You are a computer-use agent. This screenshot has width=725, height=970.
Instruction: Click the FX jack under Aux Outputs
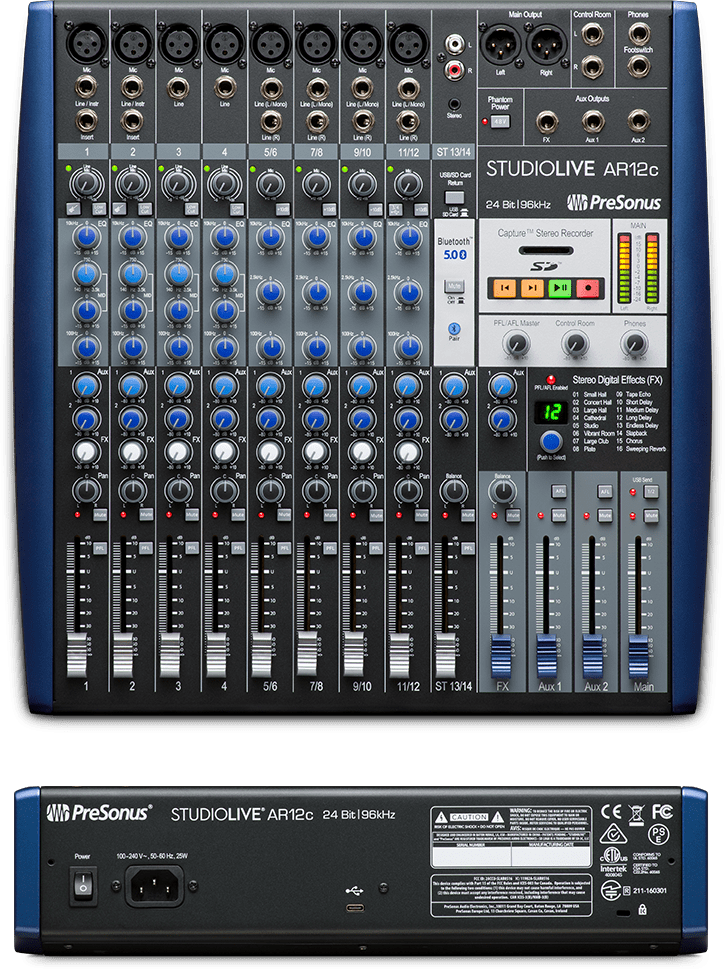547,121
